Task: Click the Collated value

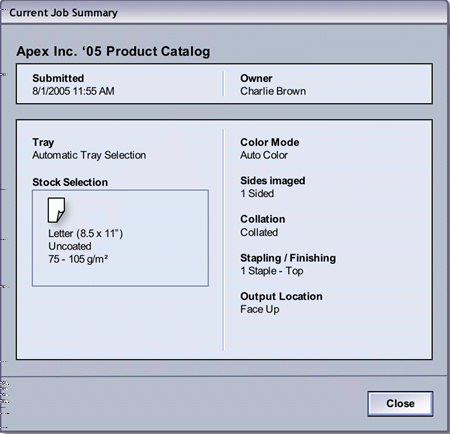Action: pos(259,232)
